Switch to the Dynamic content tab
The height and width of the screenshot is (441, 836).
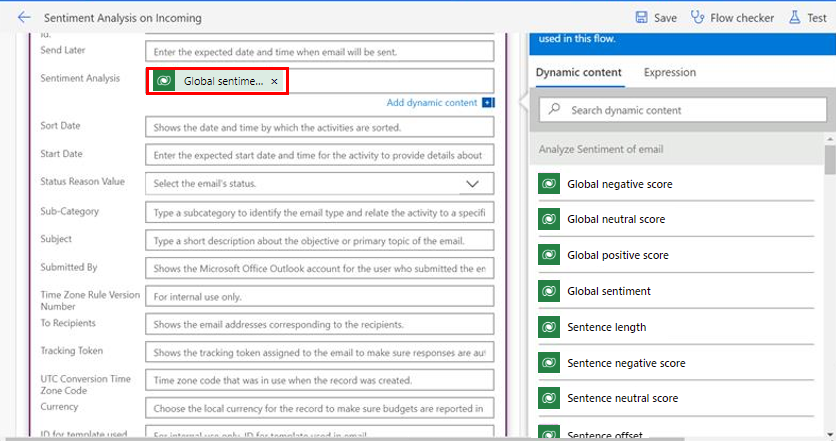[578, 73]
